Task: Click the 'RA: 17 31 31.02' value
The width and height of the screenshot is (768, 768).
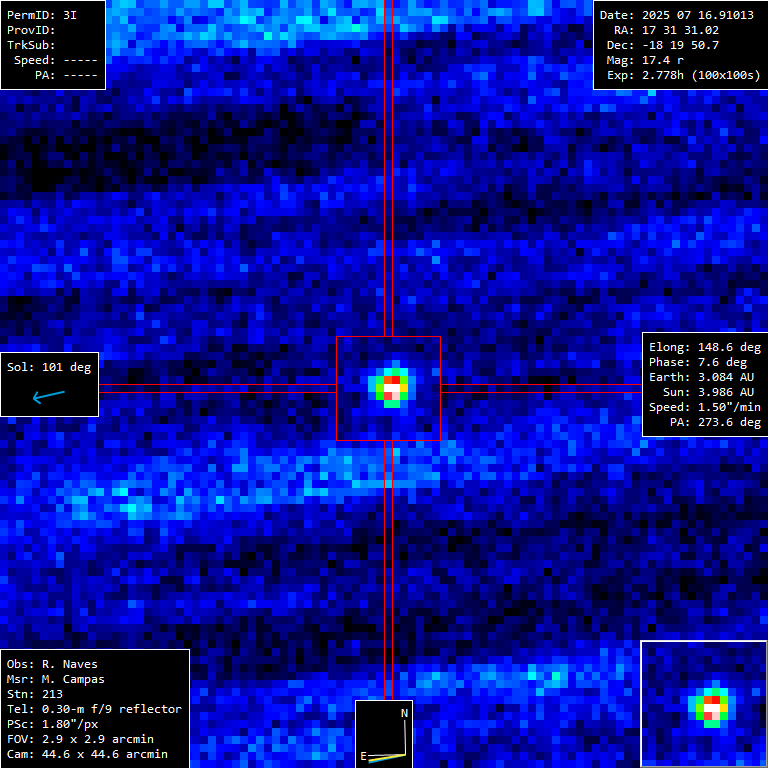Action: [x=666, y=30]
